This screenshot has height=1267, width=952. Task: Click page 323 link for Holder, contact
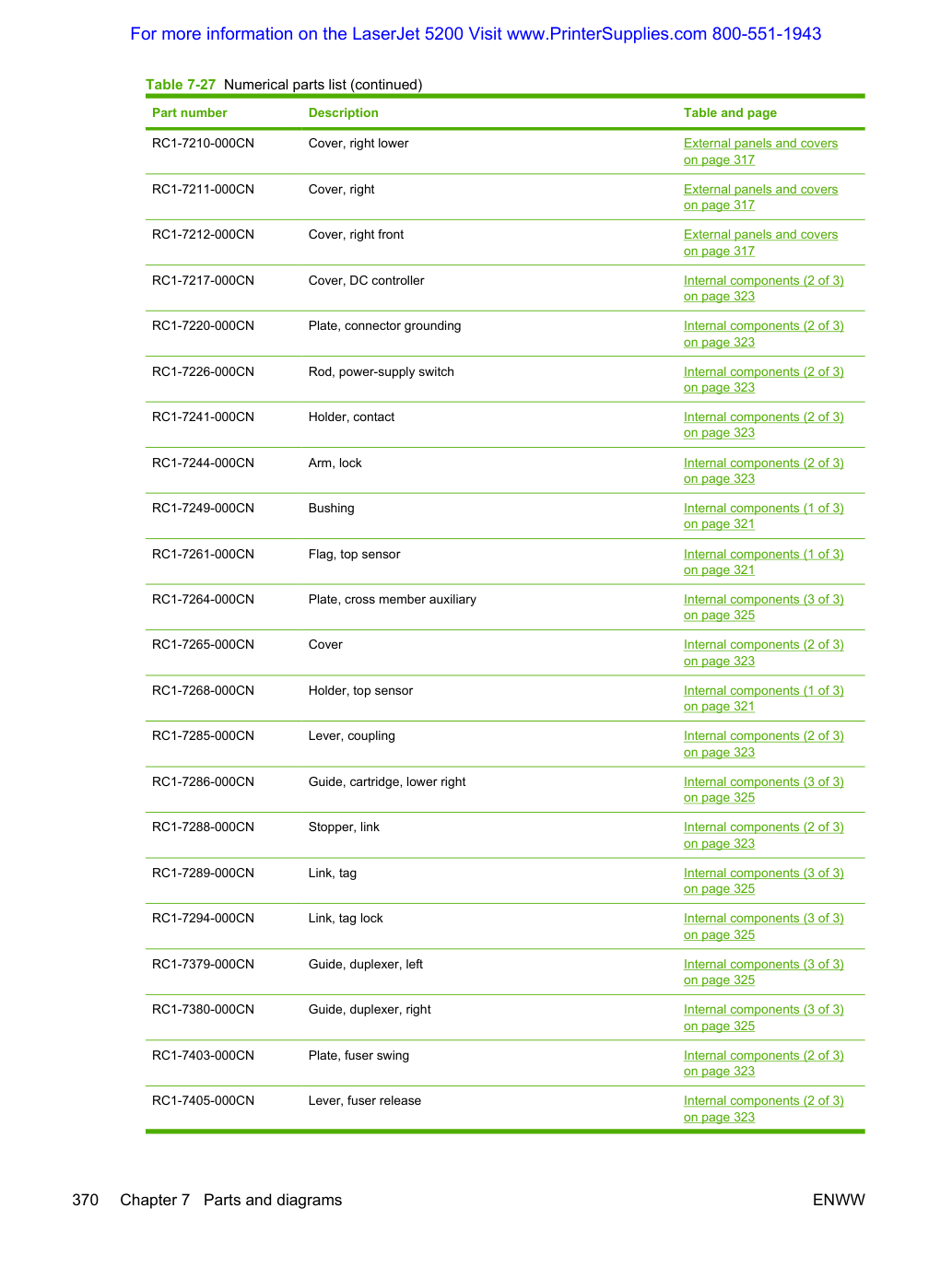tap(763, 425)
